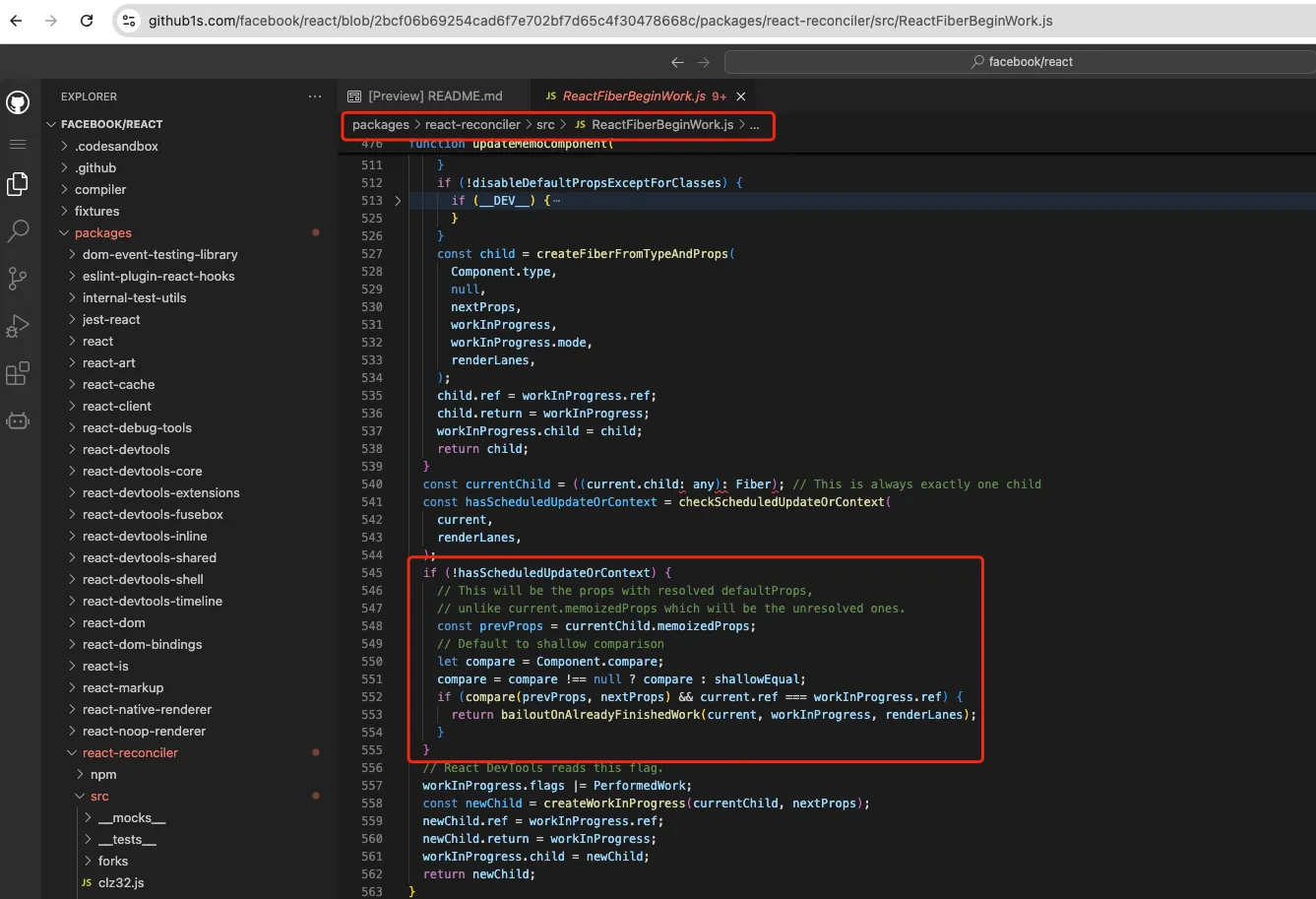Open site information icon in address bar

click(x=129, y=21)
